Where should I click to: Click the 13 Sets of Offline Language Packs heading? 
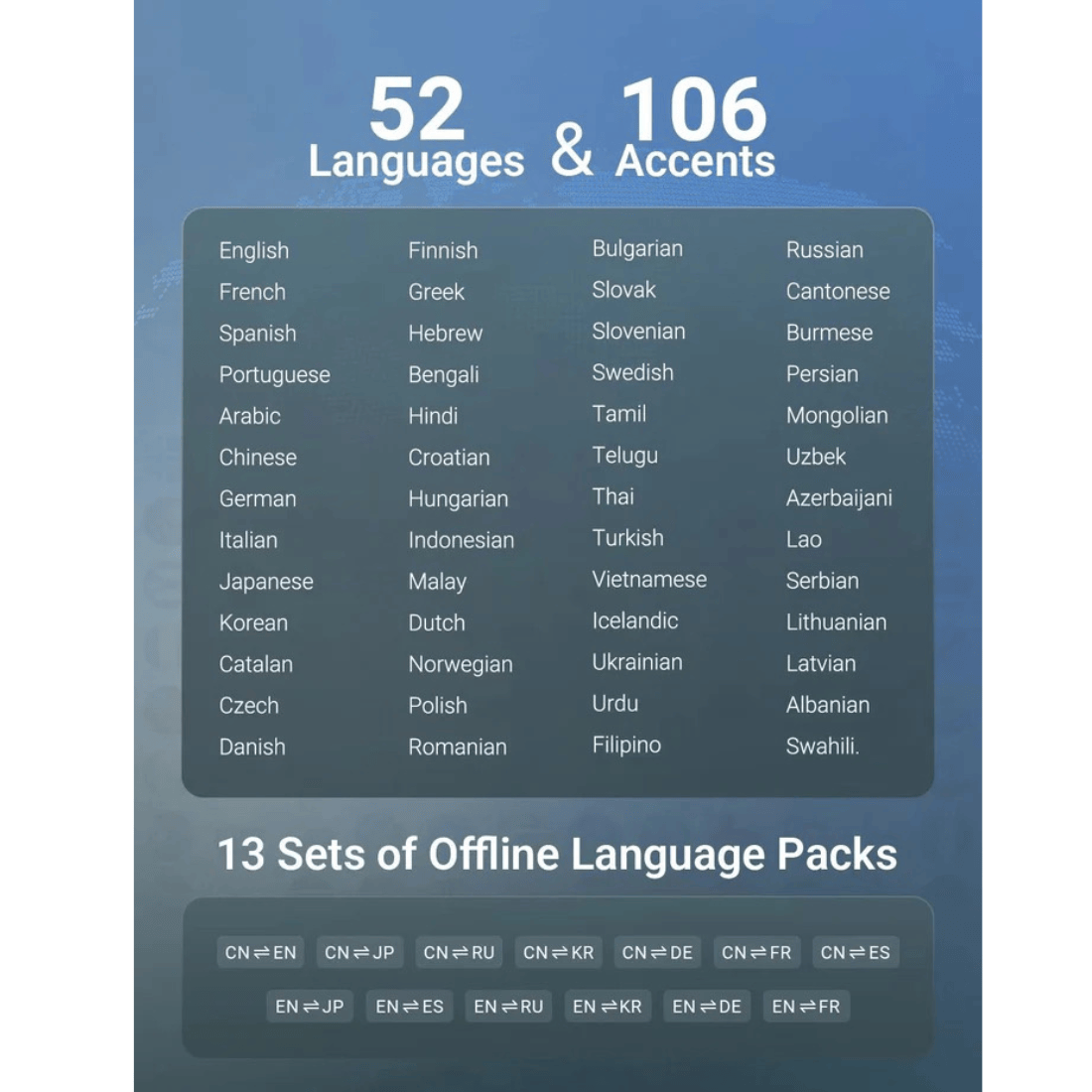click(557, 855)
